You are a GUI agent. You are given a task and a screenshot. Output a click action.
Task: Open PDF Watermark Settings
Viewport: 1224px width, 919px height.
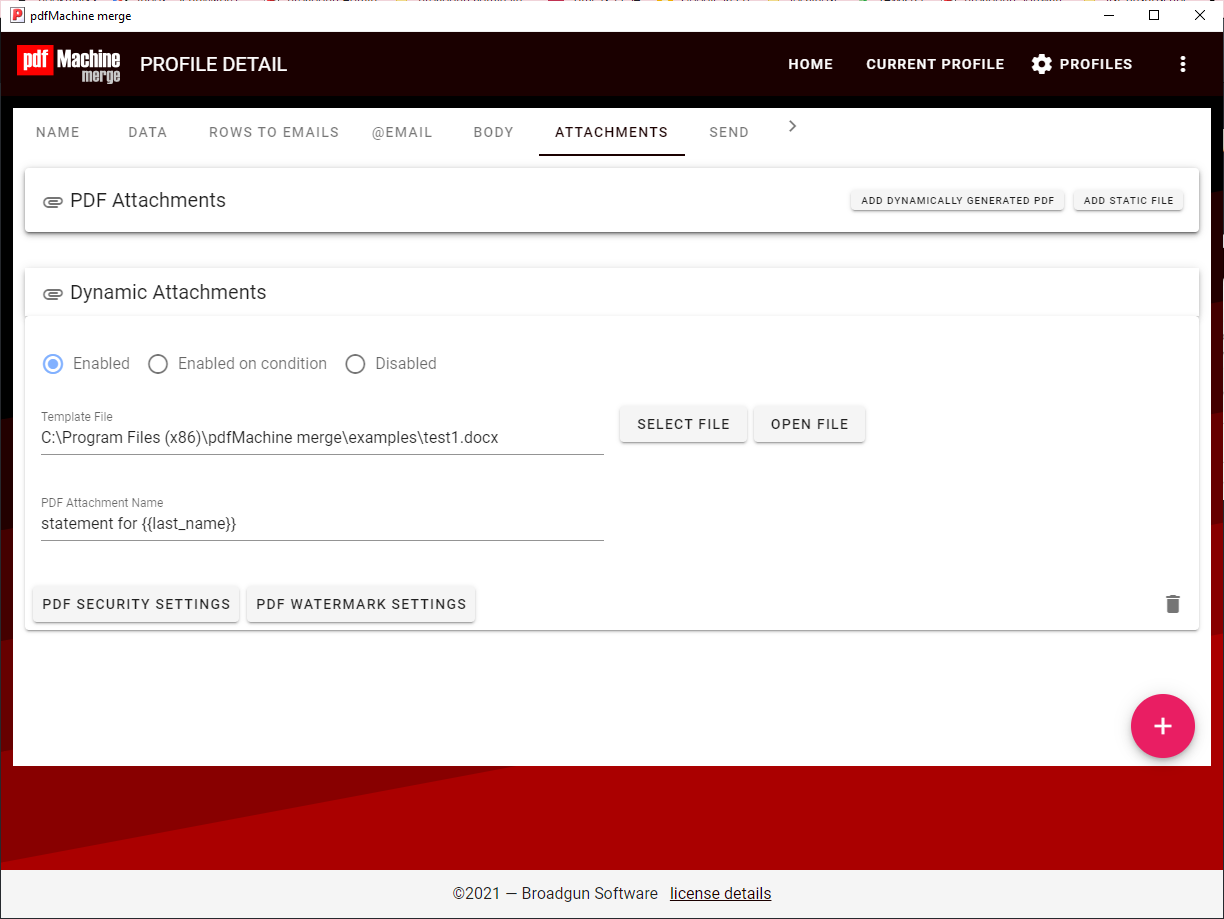coord(361,604)
